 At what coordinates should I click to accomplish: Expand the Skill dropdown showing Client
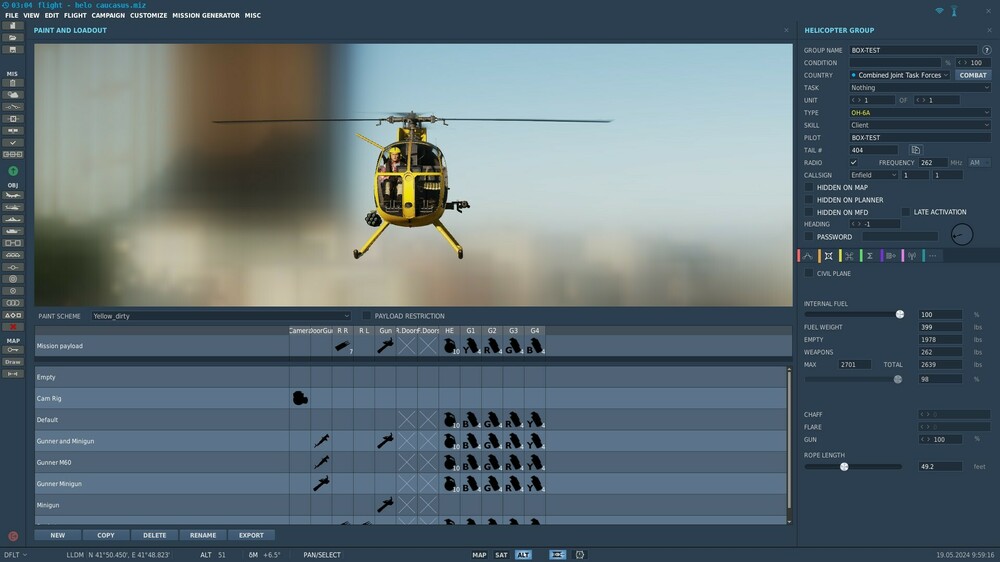pos(919,125)
